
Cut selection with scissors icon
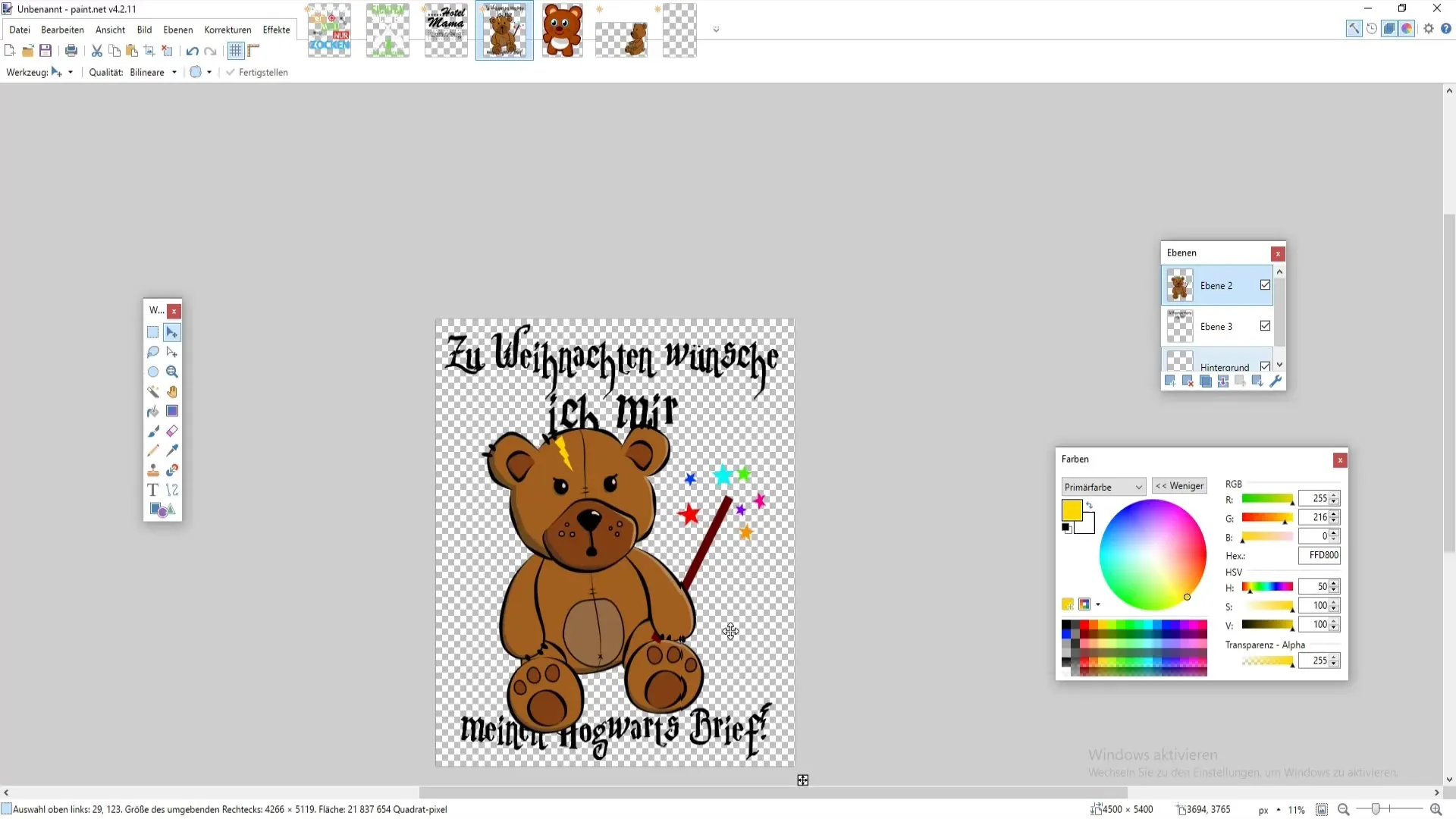click(97, 51)
